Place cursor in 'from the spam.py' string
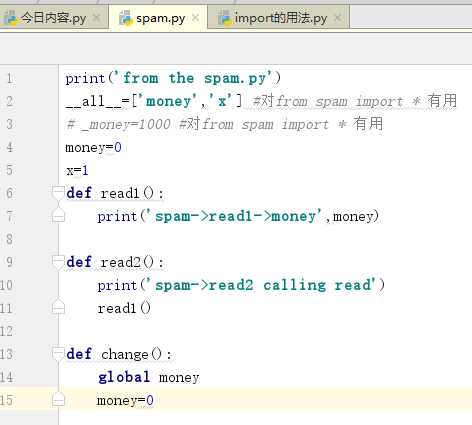Viewport: 472px width, 425px height. (x=194, y=79)
